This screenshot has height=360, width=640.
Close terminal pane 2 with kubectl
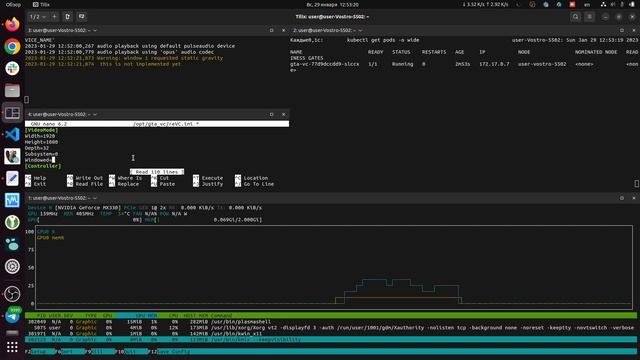point(634,30)
